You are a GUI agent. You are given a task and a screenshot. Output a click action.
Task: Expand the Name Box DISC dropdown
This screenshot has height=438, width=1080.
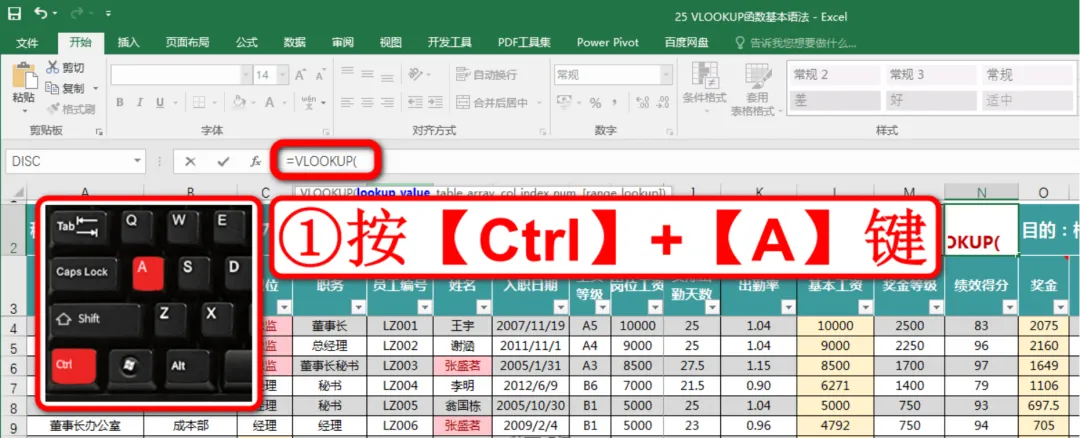point(138,162)
